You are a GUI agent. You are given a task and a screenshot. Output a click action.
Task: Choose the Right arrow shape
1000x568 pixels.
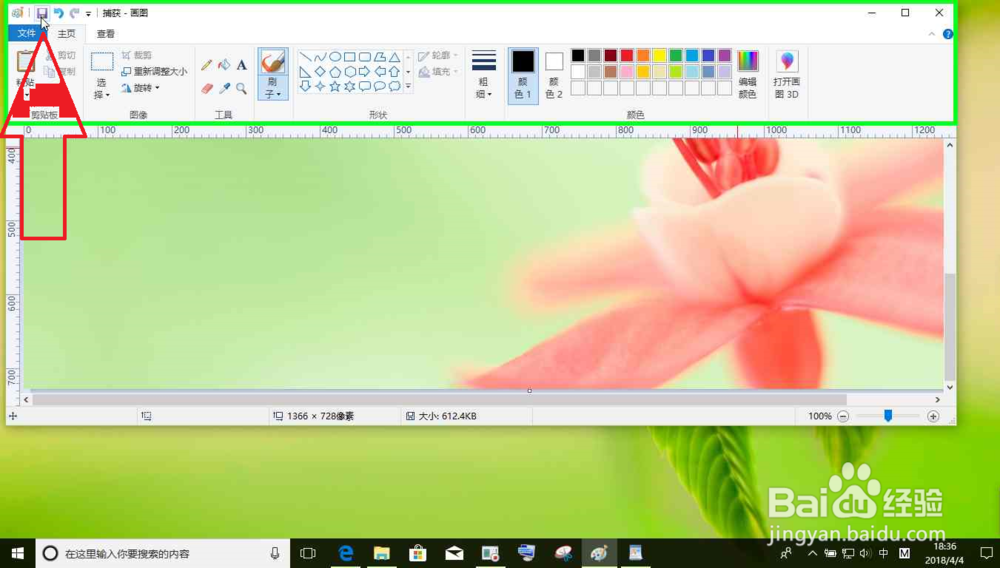pos(365,71)
